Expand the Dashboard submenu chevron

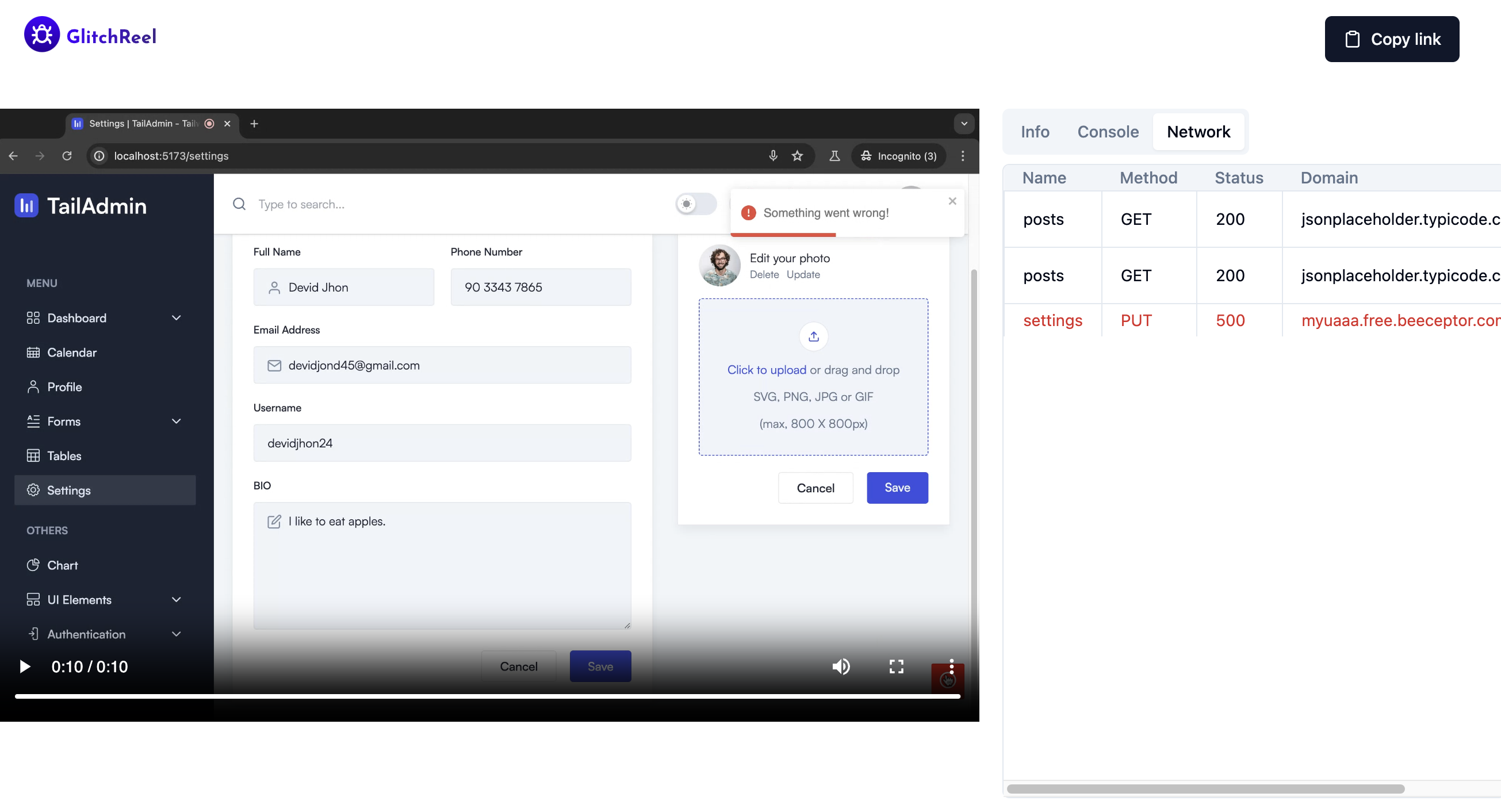[x=177, y=318]
